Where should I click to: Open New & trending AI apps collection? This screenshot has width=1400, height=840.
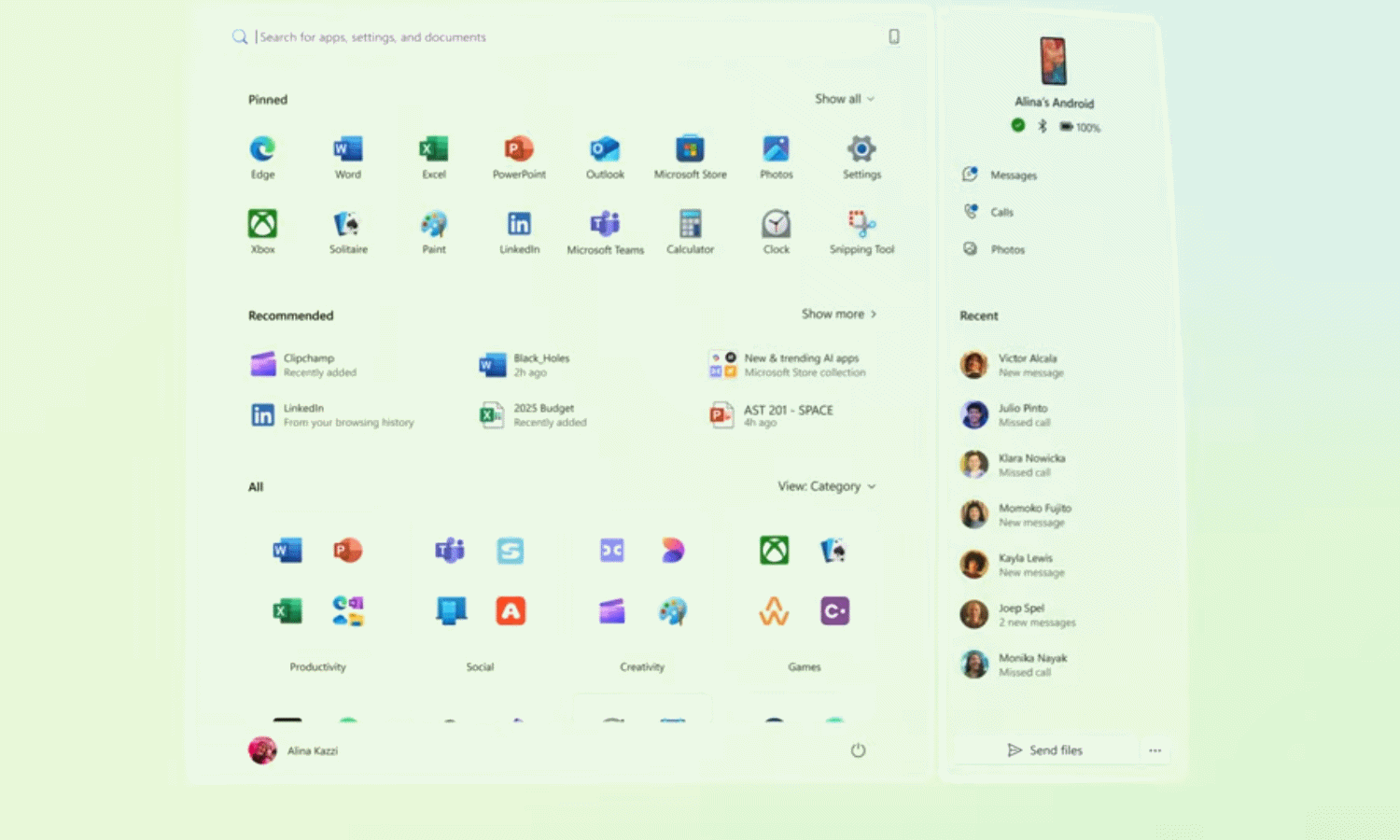(x=788, y=365)
